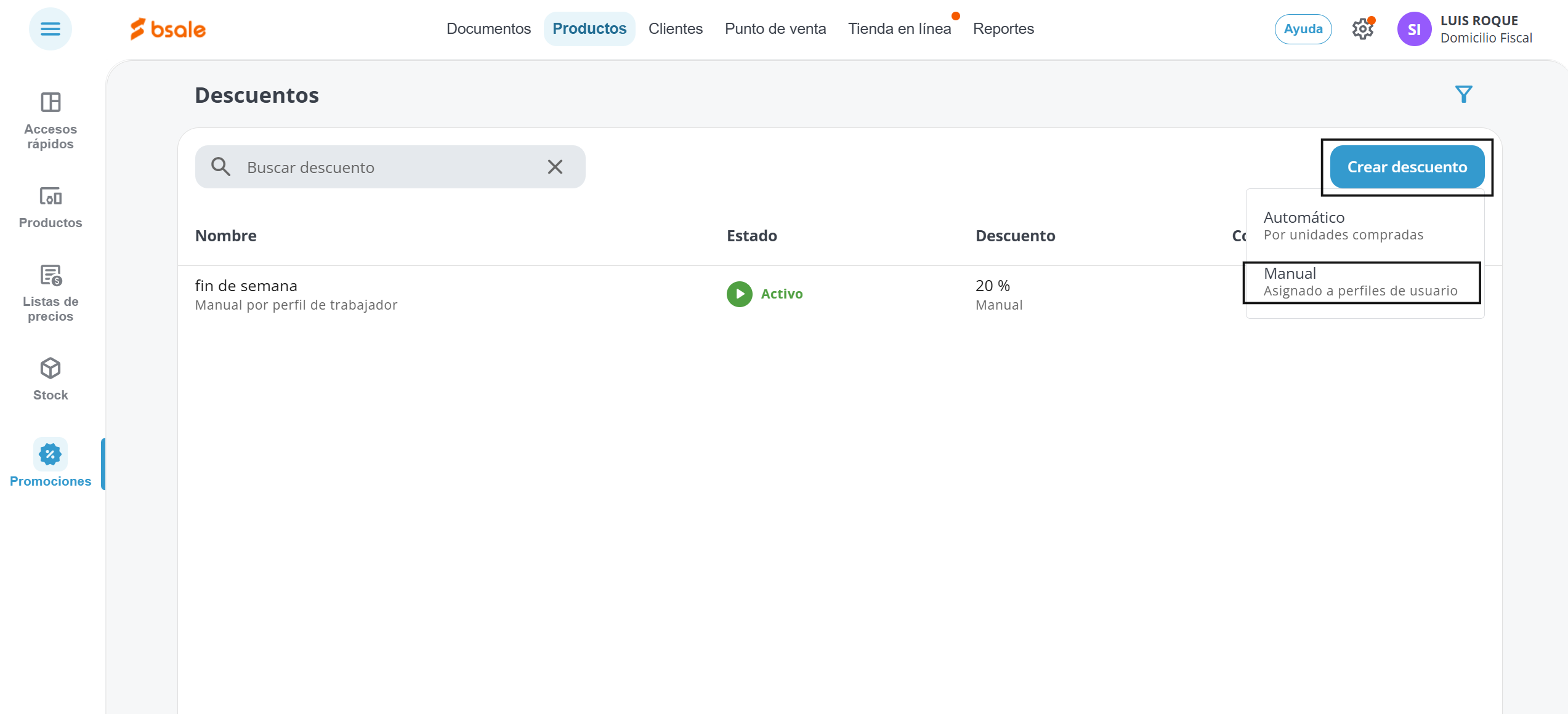Open the discounts filter funnel icon

[x=1463, y=94]
